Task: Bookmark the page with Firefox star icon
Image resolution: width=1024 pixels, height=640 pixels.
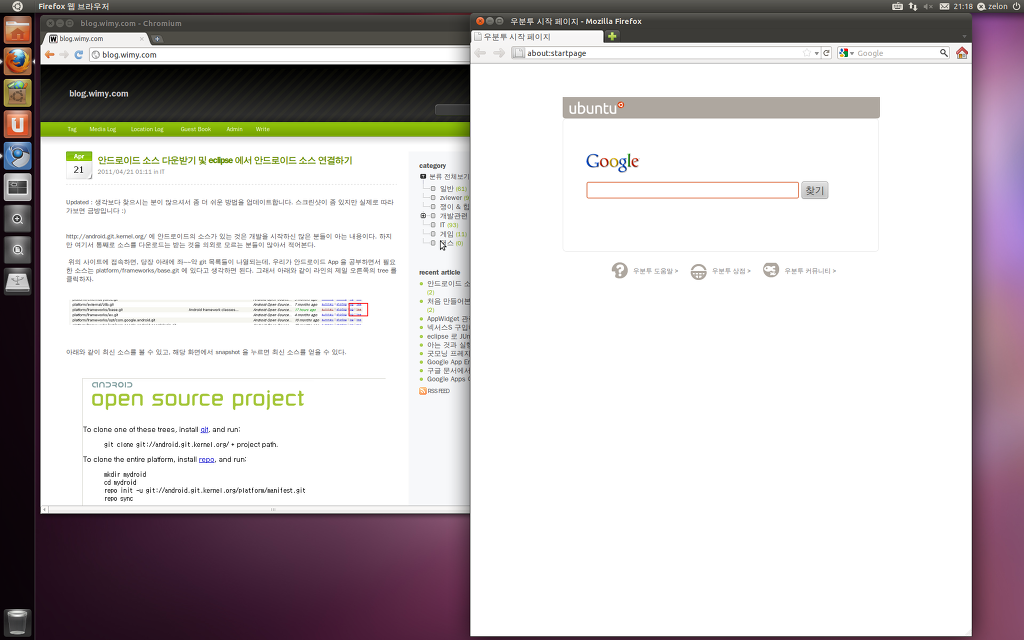Action: 807,53
